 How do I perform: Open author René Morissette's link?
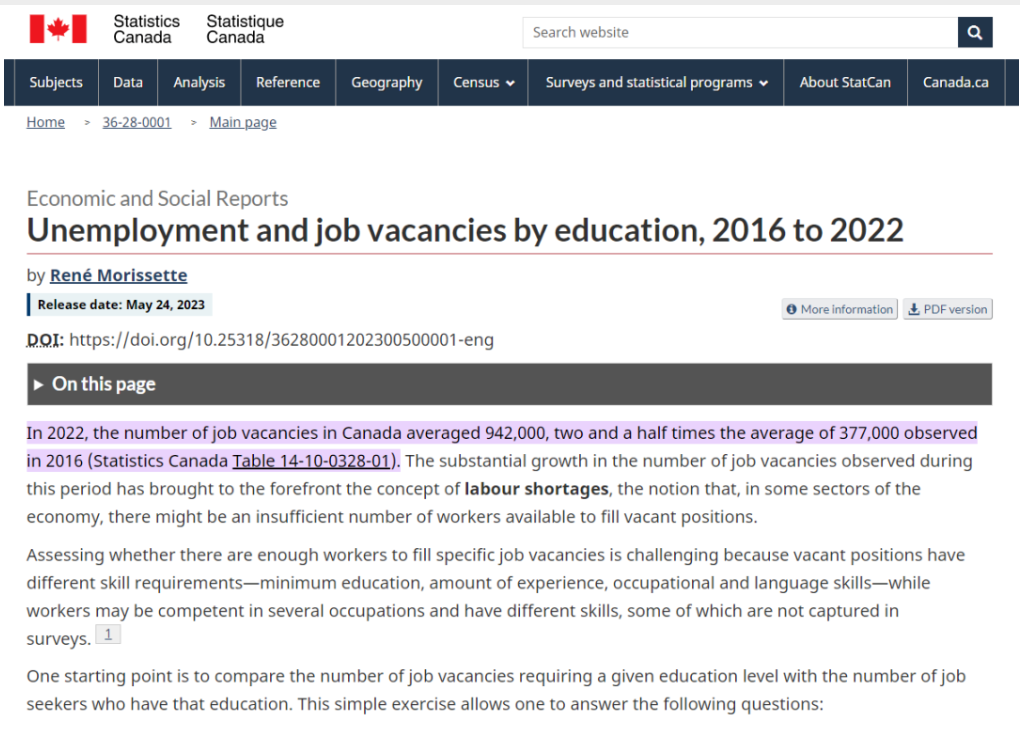tap(119, 275)
